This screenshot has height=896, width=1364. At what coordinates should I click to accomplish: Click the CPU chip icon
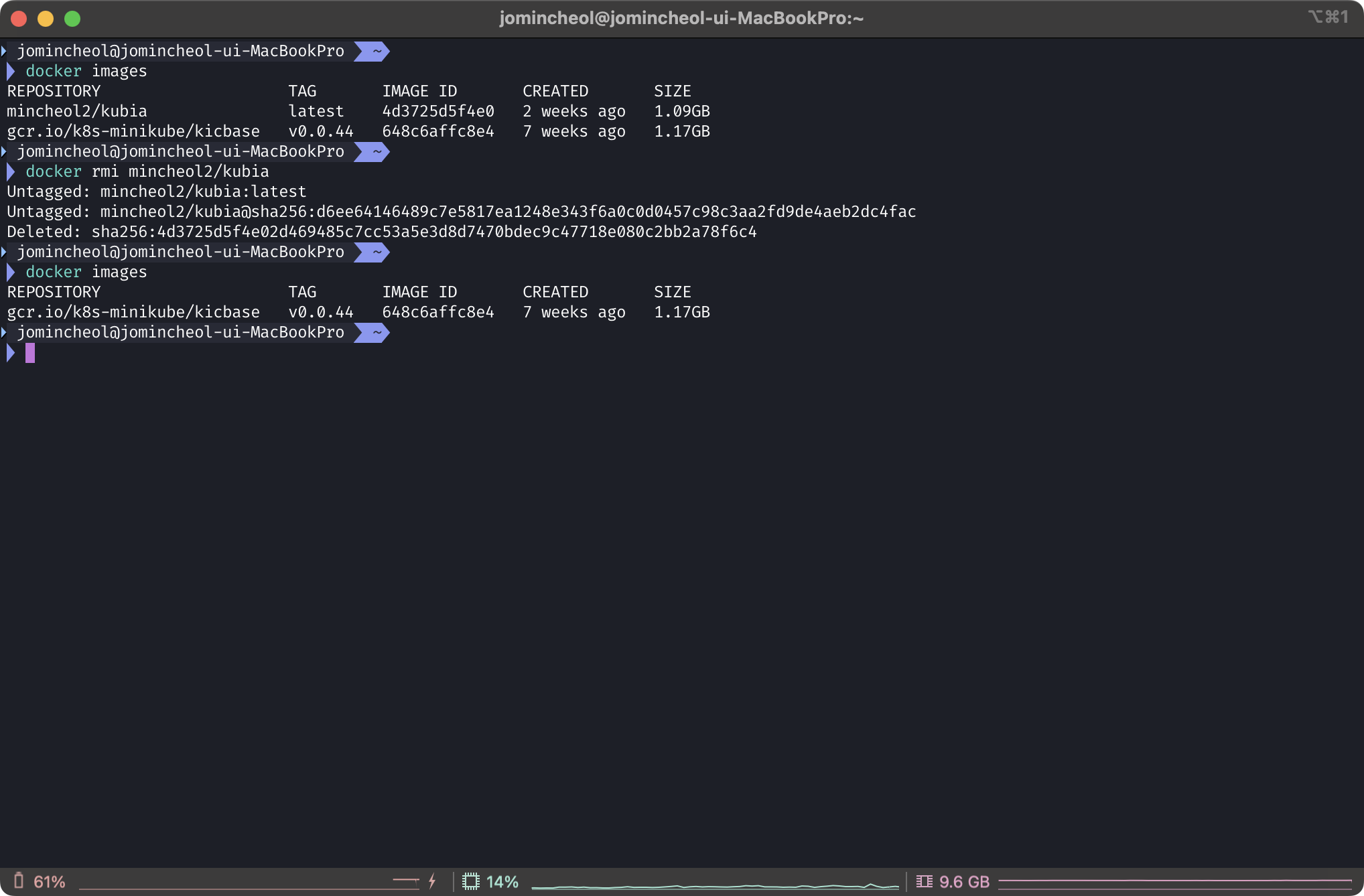(x=471, y=881)
